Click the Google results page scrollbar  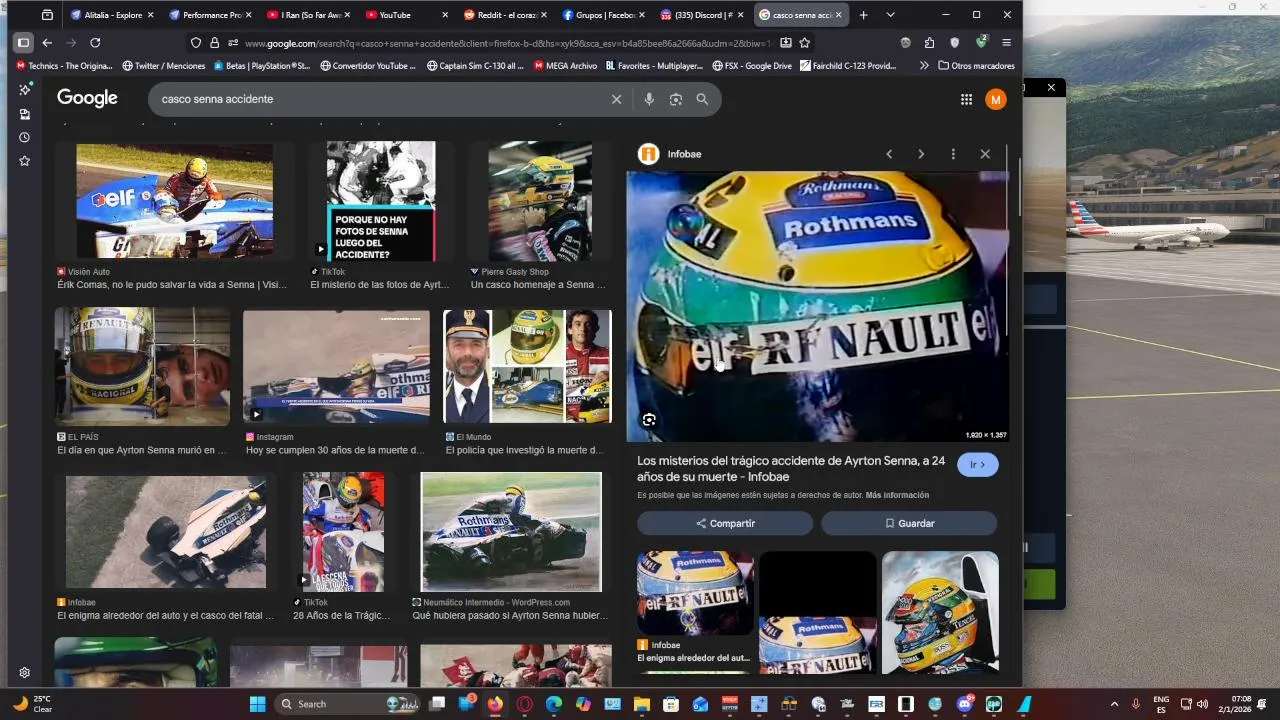(1019, 185)
